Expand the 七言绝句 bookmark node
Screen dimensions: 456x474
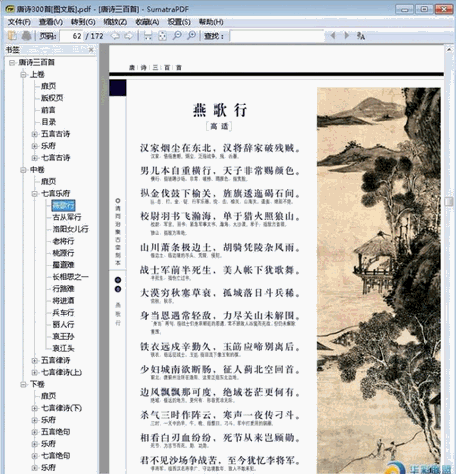click(34, 456)
